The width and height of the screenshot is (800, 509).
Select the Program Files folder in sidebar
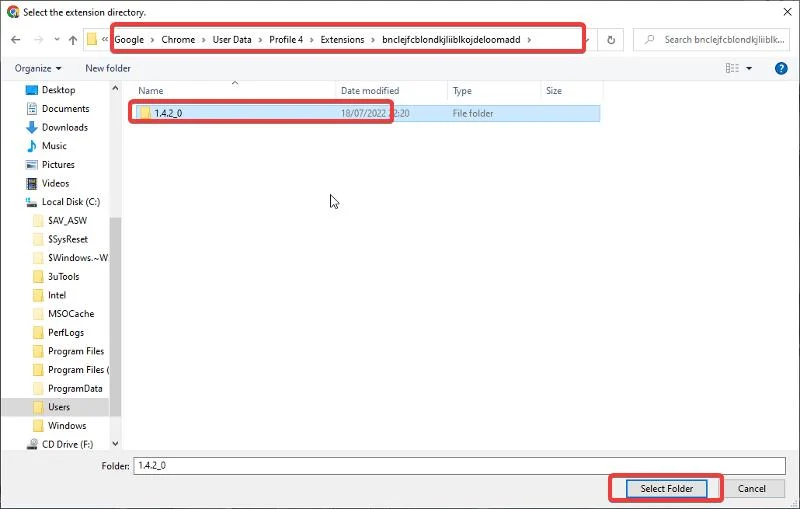[76, 351]
